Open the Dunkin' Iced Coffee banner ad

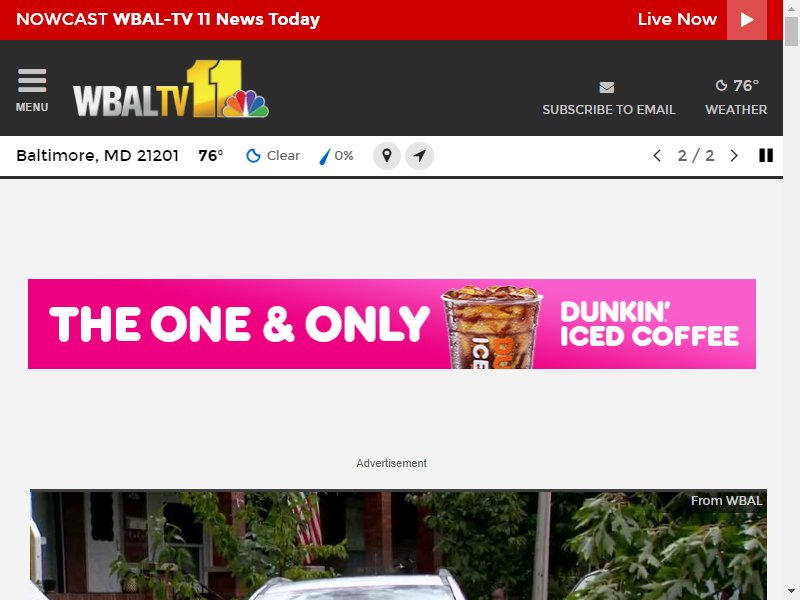392,324
